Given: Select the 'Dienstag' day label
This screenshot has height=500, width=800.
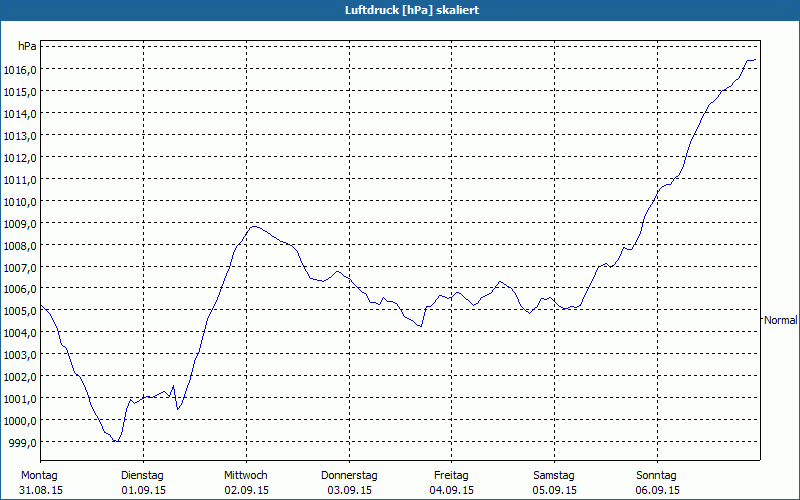Looking at the screenshot, I should click(142, 476).
